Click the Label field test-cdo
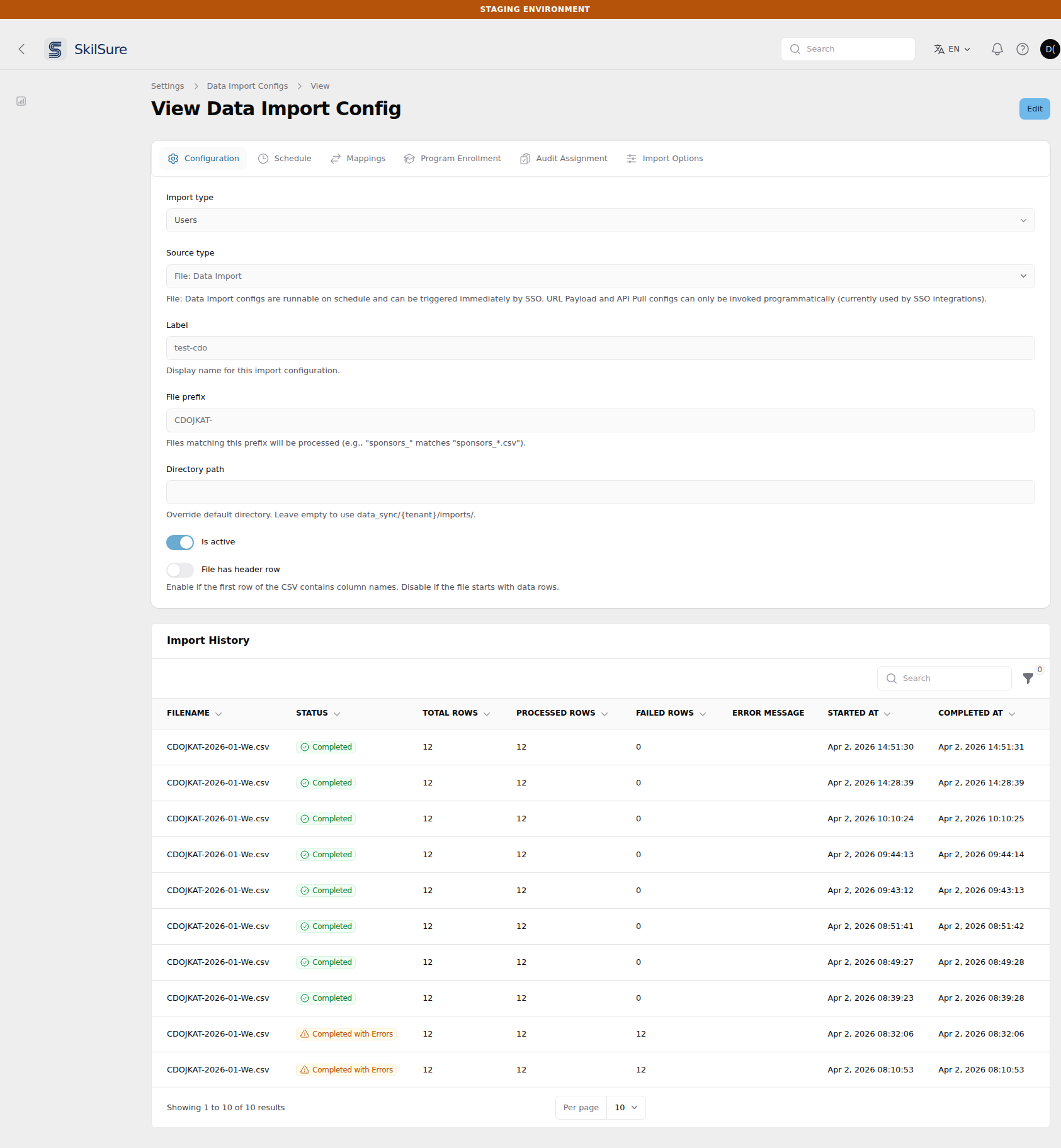The image size is (1061, 1148). [x=600, y=348]
